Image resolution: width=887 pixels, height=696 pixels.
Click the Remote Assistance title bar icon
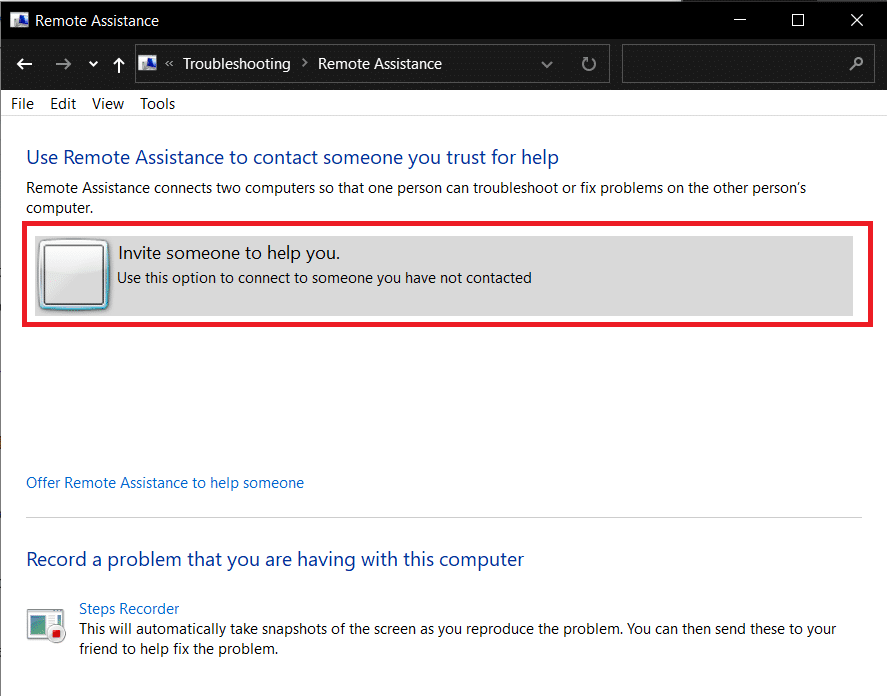[x=19, y=20]
